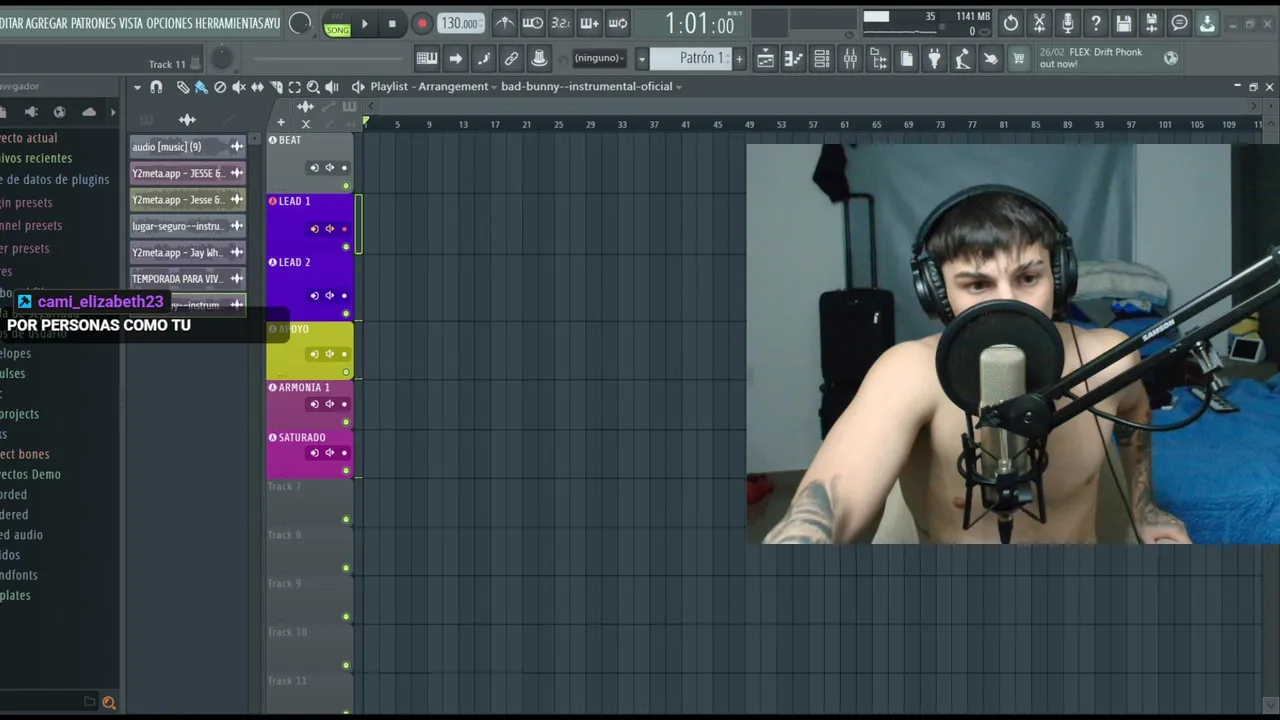Select the playlist pencil draw tool
The image size is (1280, 720).
(x=183, y=87)
